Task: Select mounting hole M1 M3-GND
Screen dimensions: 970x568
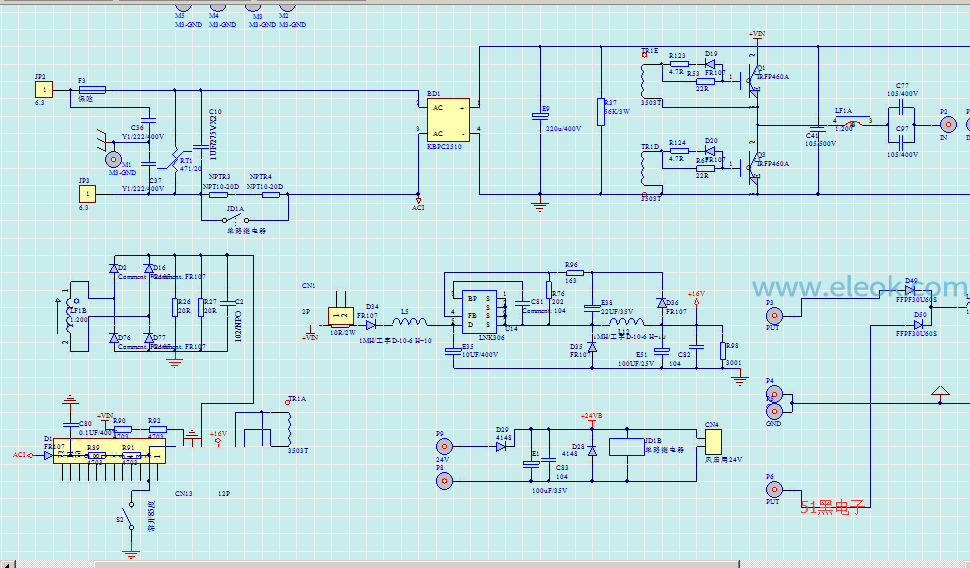Action: pos(113,160)
